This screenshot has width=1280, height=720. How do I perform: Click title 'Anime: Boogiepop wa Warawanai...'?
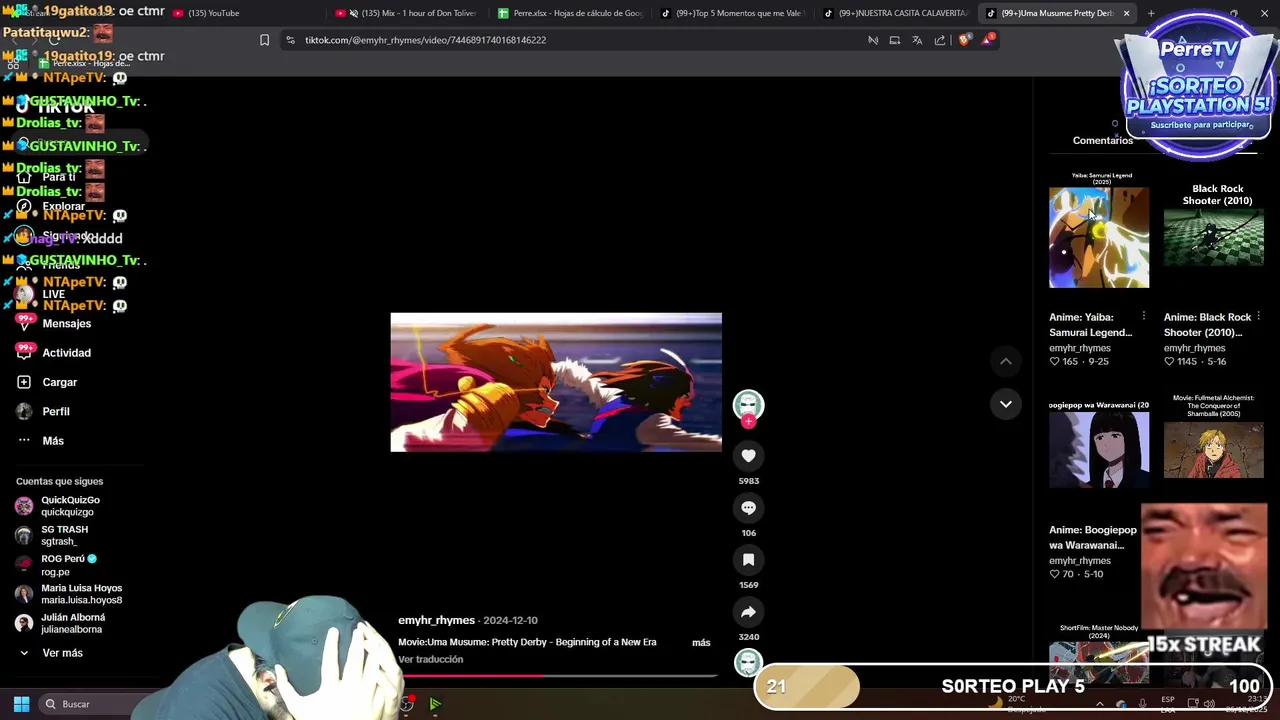(1093, 538)
